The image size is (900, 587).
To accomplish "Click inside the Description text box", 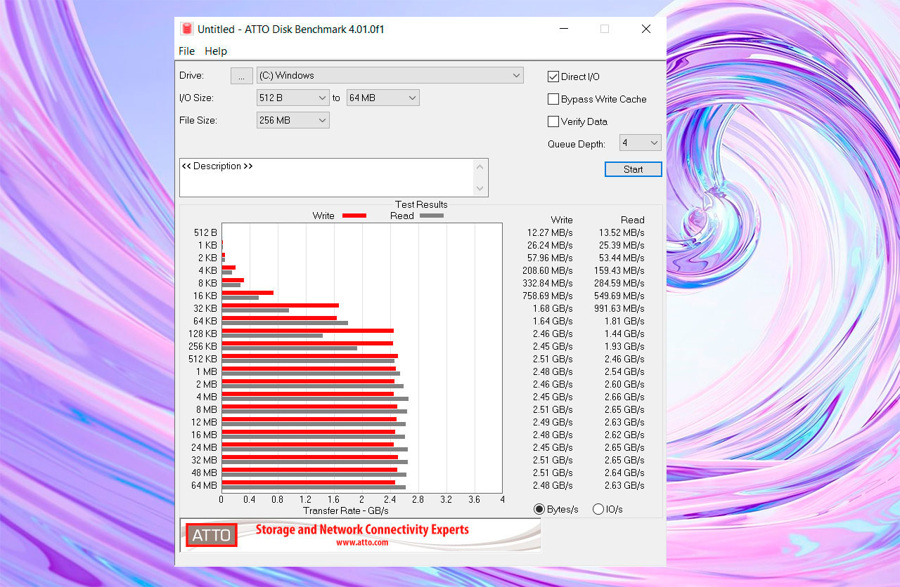I will click(x=327, y=178).
